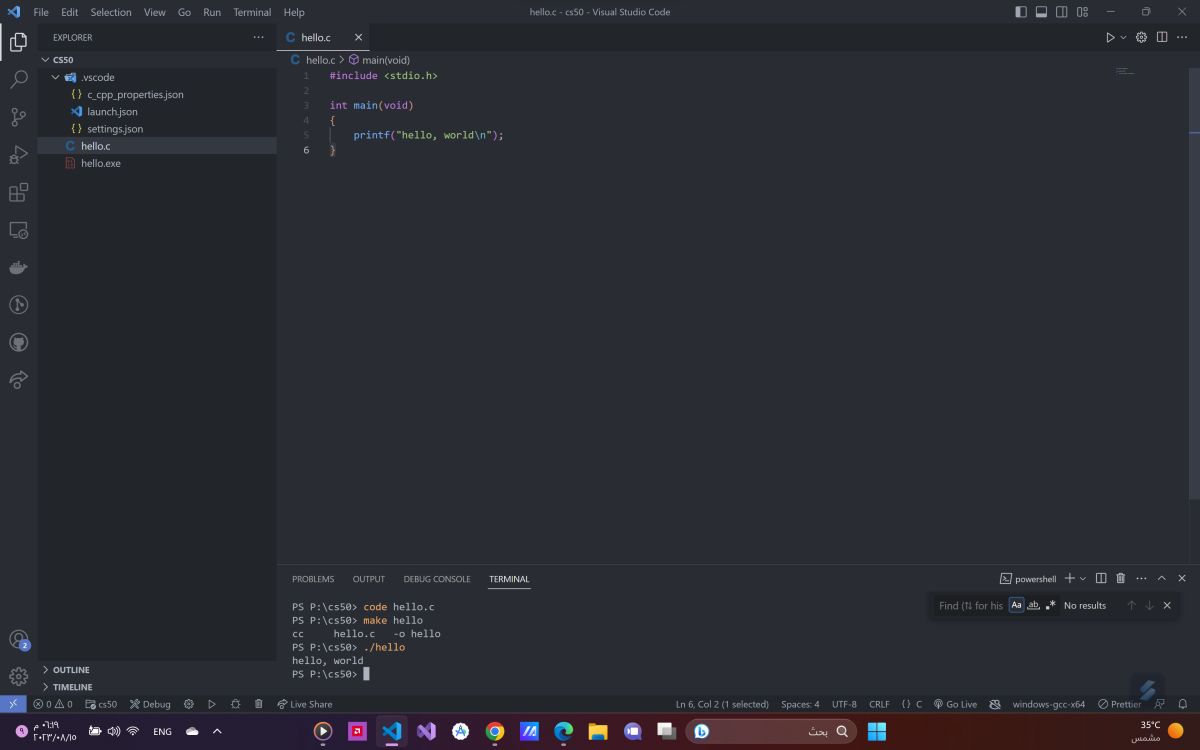
Task: Click Go Live in status bar
Action: pyautogui.click(x=955, y=704)
